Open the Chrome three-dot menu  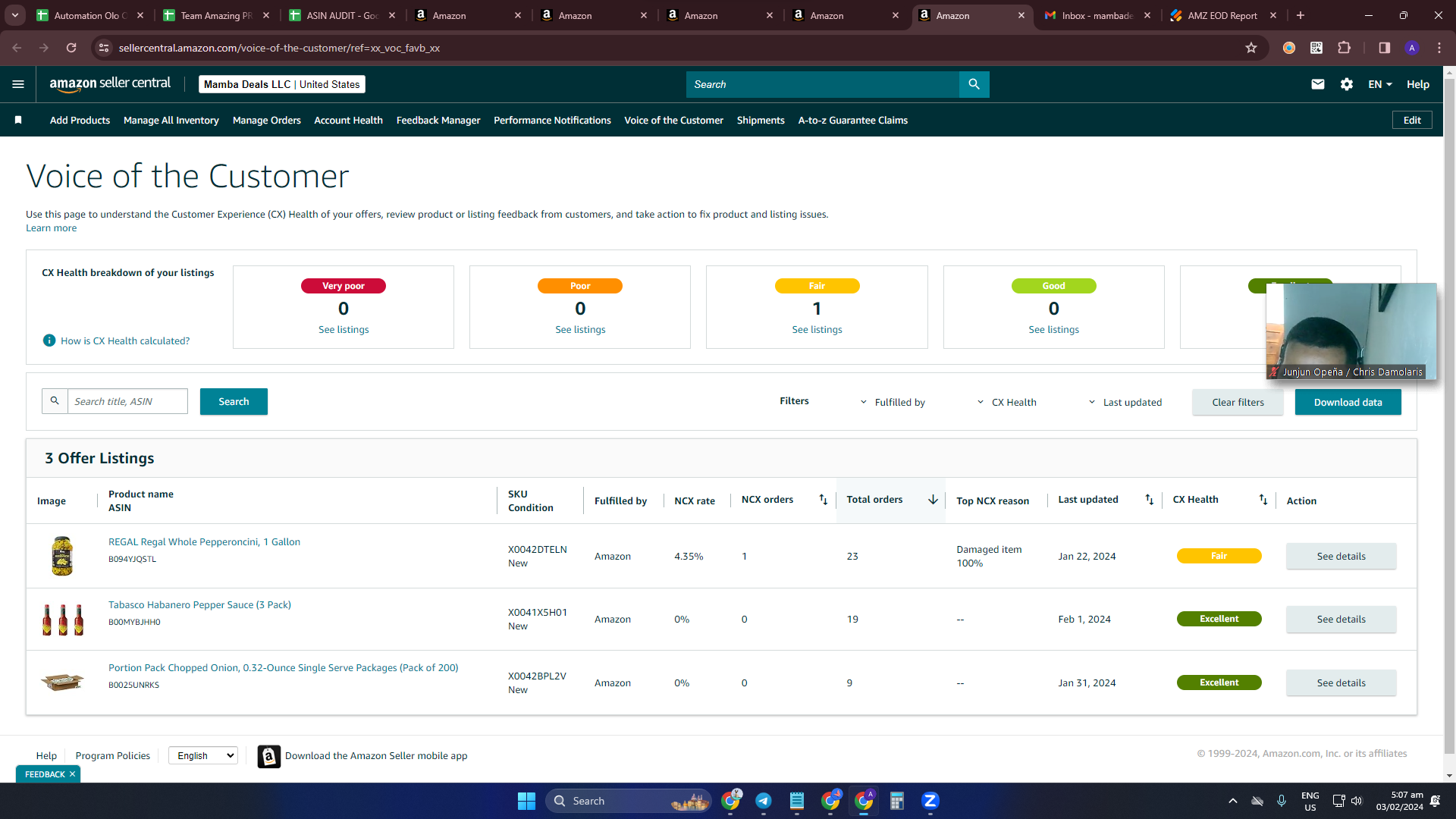(x=1439, y=48)
